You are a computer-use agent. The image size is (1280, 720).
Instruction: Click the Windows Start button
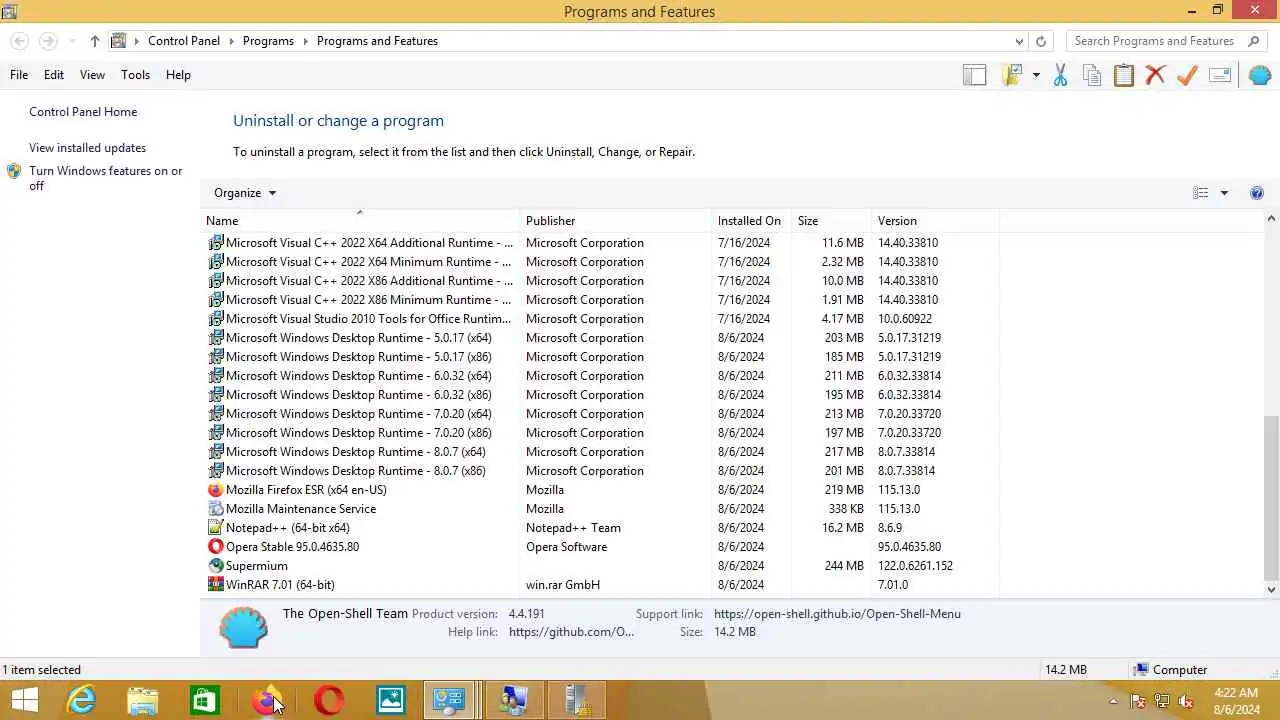(x=24, y=700)
